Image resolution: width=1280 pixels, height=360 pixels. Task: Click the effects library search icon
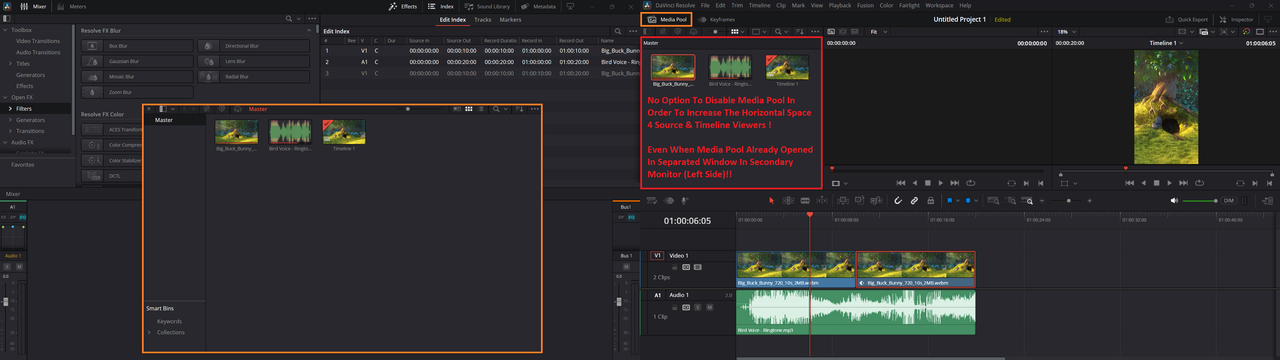click(x=289, y=19)
